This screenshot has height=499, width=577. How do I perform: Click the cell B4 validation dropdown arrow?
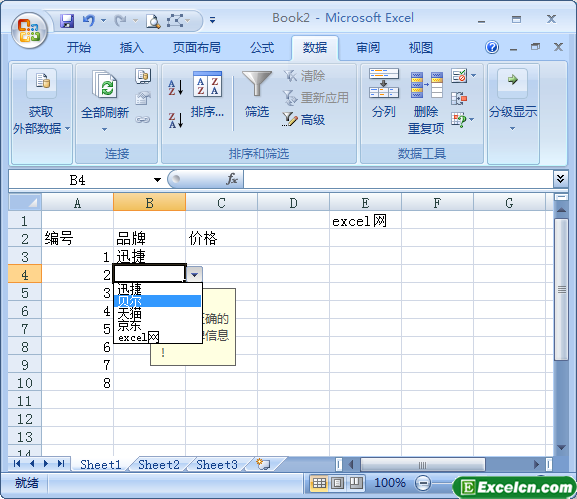[194, 275]
